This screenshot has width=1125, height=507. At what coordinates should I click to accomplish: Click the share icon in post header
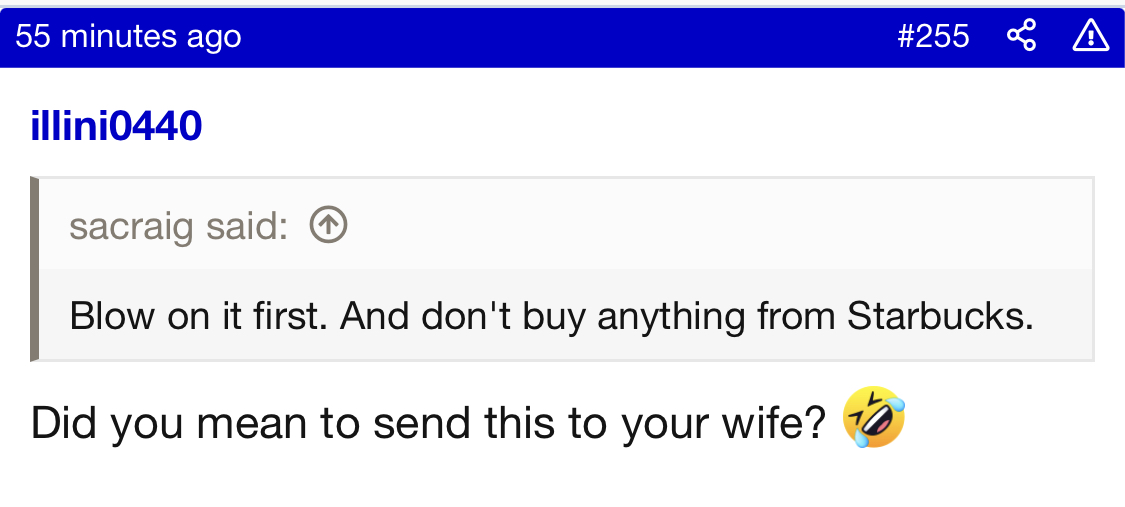point(1021,37)
